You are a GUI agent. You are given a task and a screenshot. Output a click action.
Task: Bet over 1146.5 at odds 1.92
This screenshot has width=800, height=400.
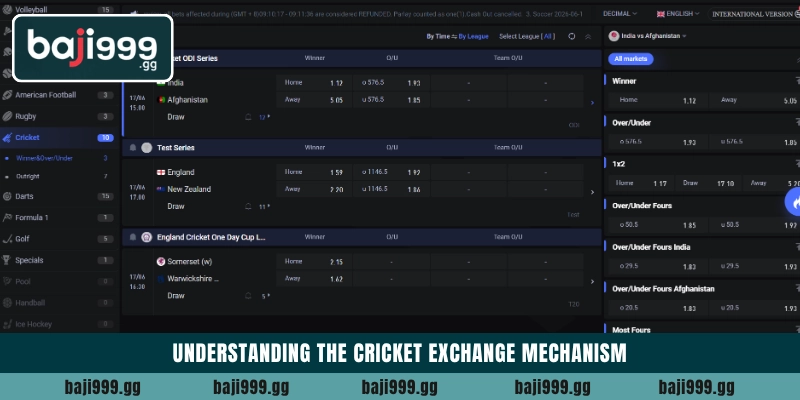pyautogui.click(x=391, y=172)
